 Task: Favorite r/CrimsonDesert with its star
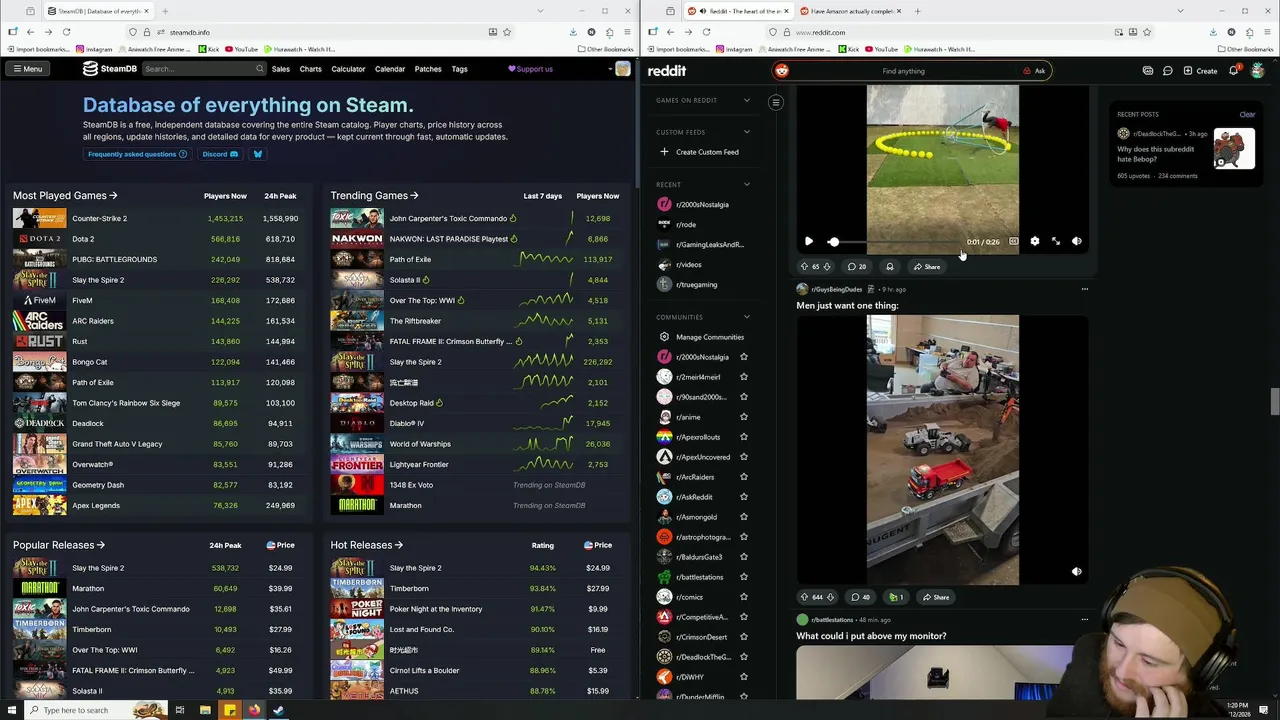click(x=743, y=637)
